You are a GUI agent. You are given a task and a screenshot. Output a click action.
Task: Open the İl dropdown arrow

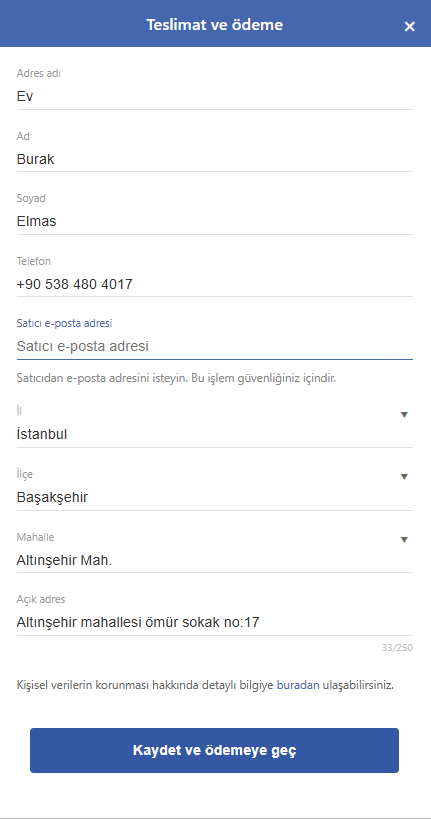(404, 415)
